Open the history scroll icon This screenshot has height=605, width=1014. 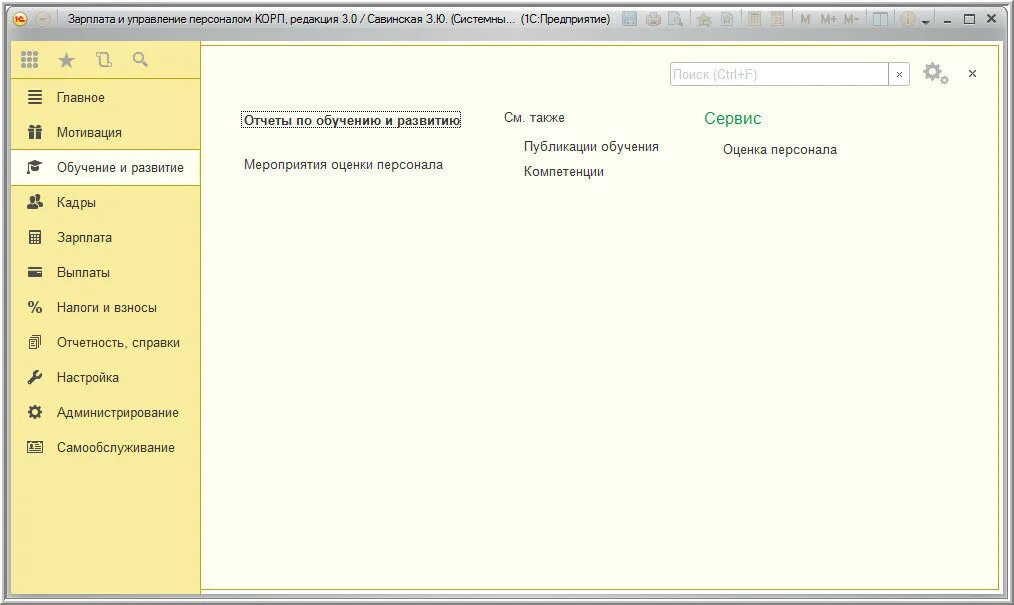pos(103,59)
